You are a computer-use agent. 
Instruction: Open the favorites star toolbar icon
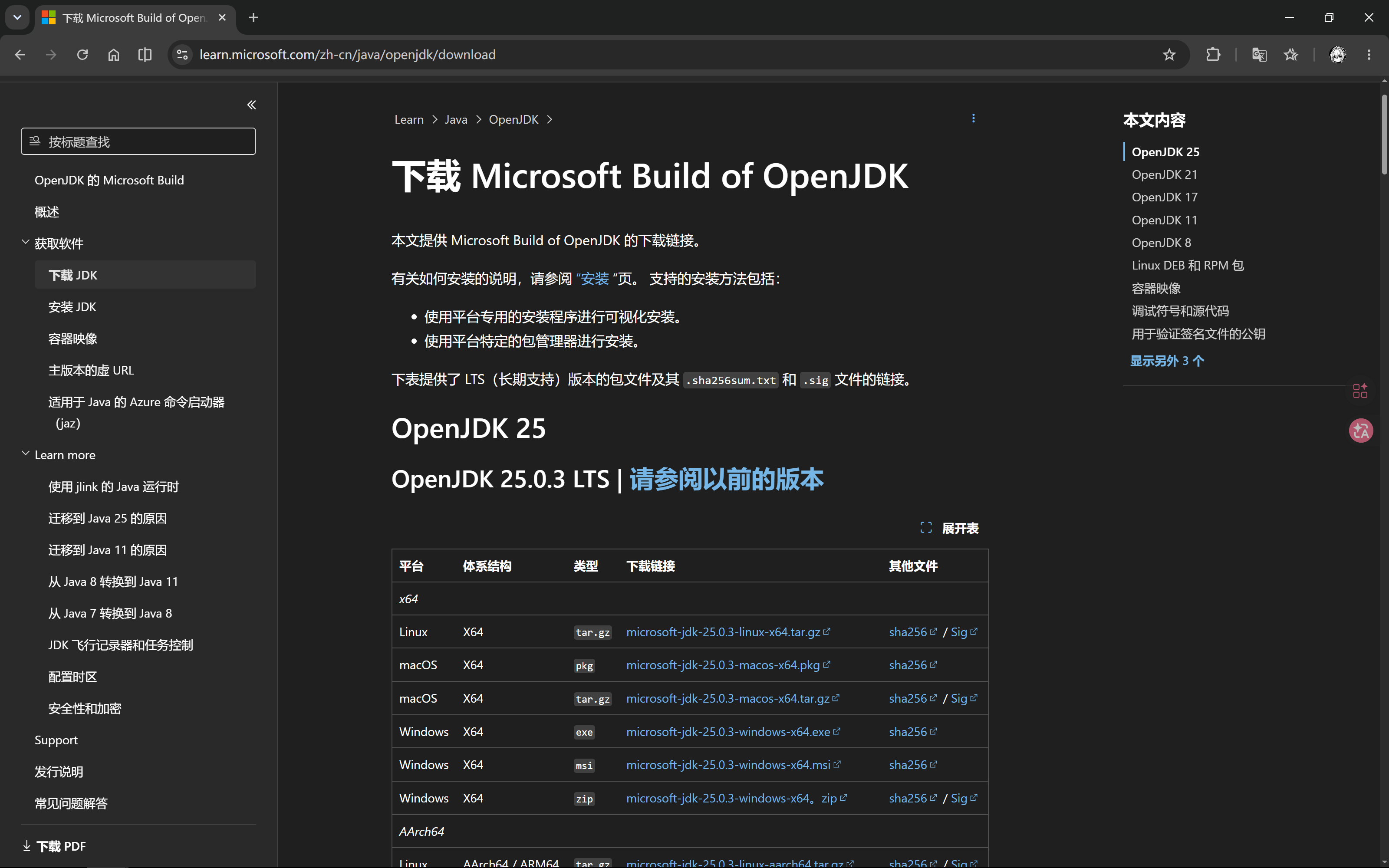click(1291, 55)
